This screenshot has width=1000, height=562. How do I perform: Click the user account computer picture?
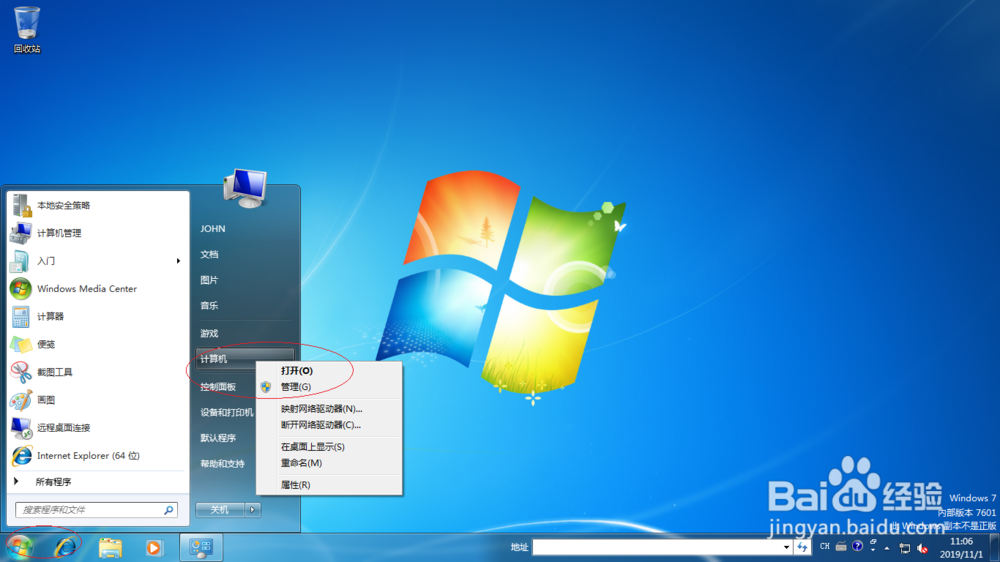(x=246, y=188)
